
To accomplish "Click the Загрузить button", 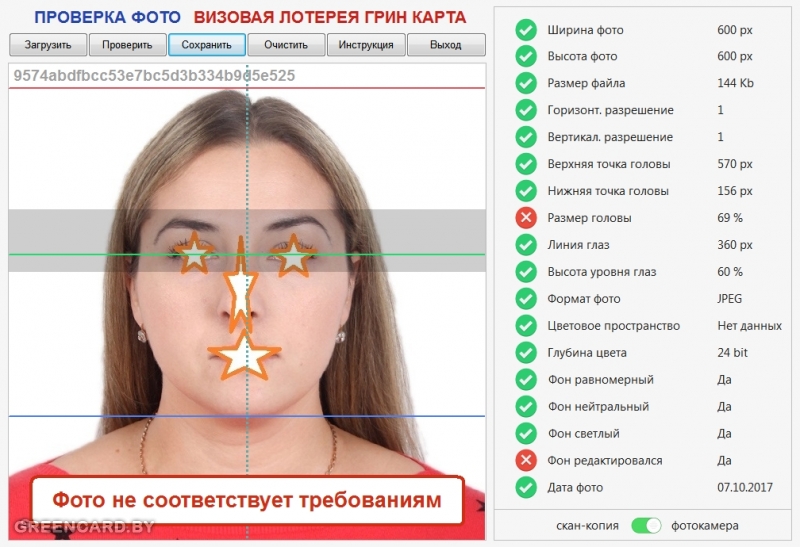I will pyautogui.click(x=47, y=45).
